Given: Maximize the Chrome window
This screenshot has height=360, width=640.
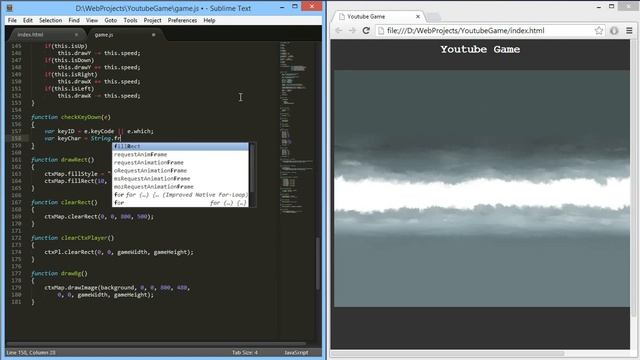Looking at the screenshot, I should coord(611,7).
